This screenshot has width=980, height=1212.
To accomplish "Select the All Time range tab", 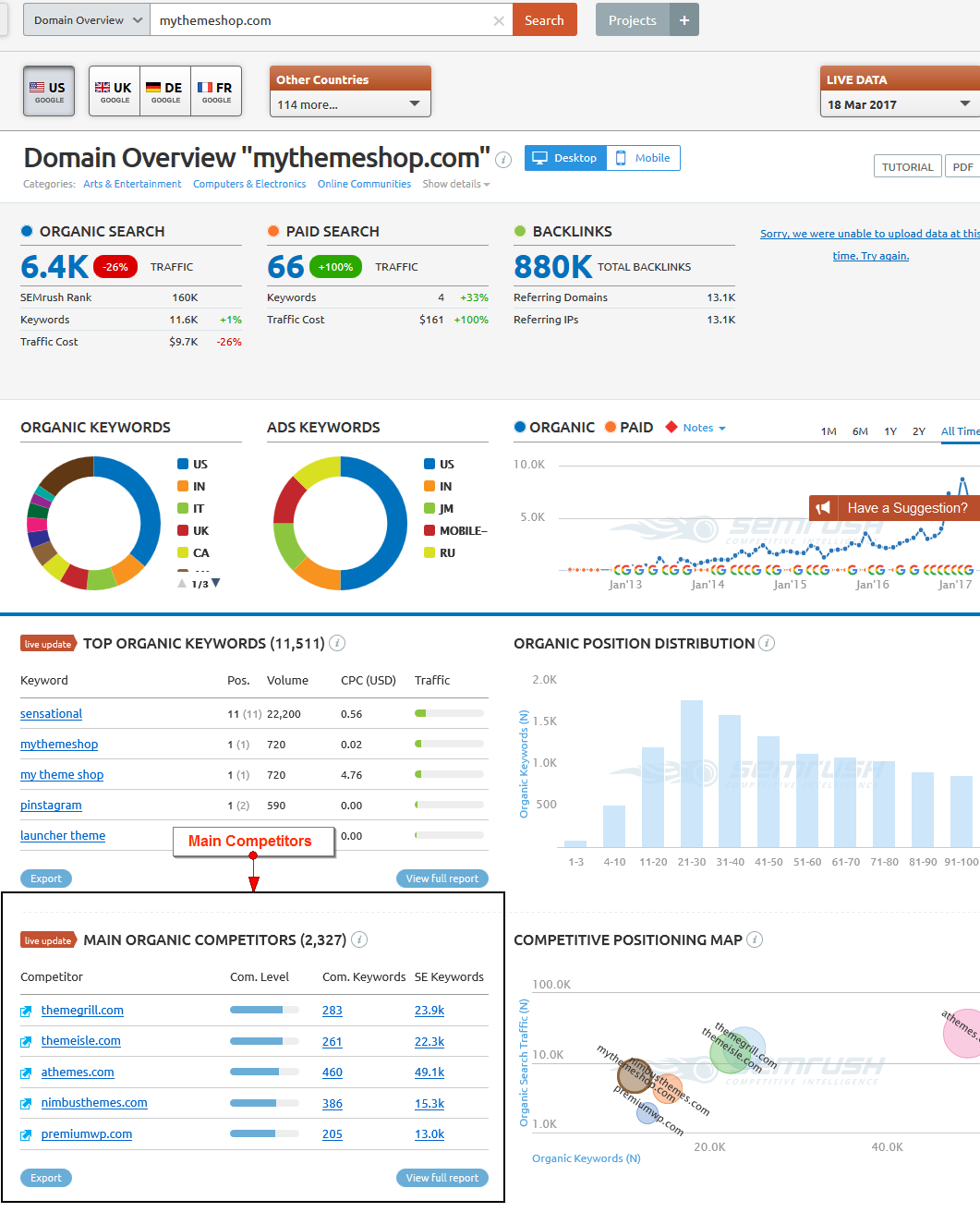I will tap(960, 431).
